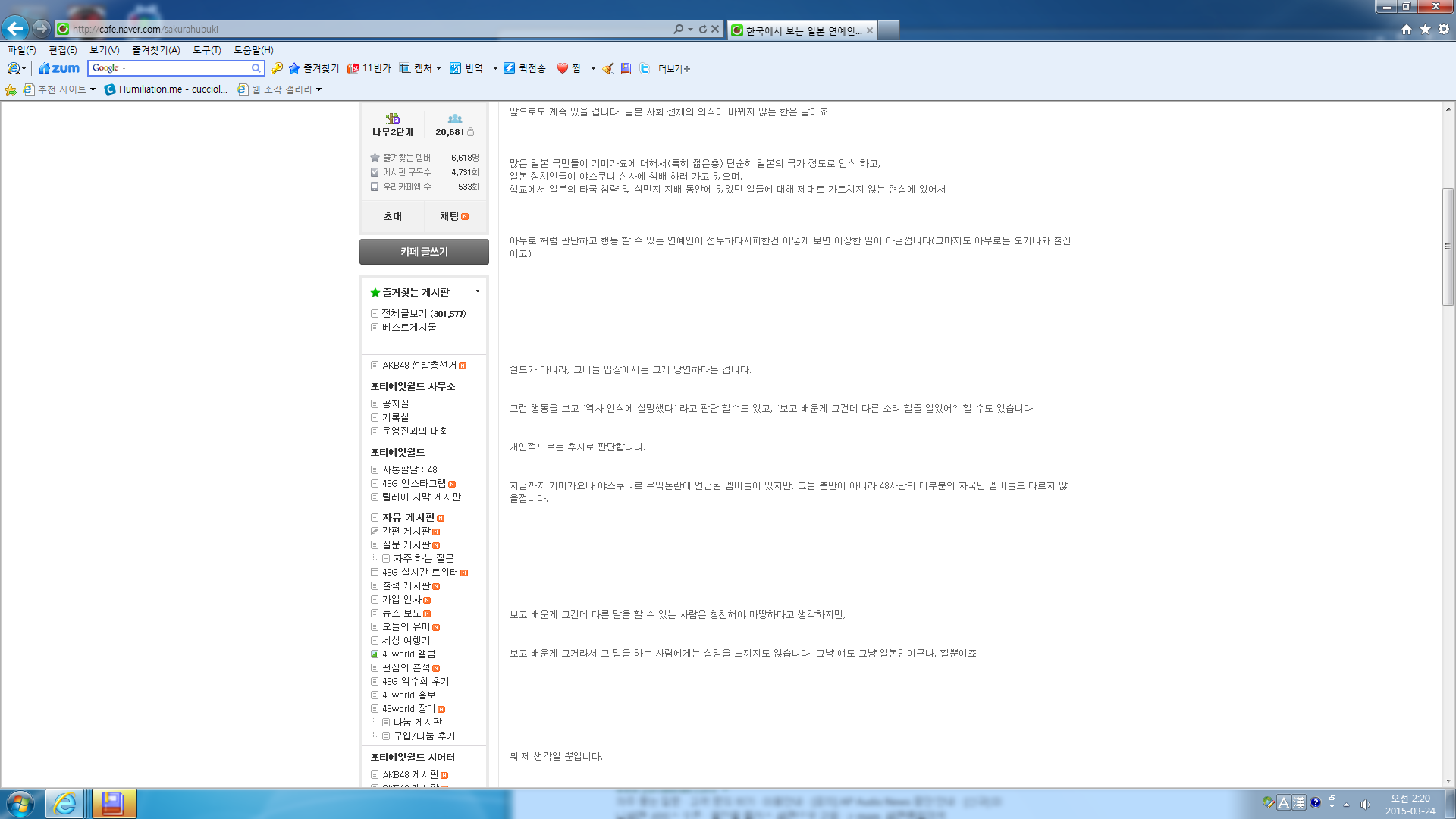Click the 카페 글쓰기 button
This screenshot has height=819, width=1456.
tap(424, 252)
